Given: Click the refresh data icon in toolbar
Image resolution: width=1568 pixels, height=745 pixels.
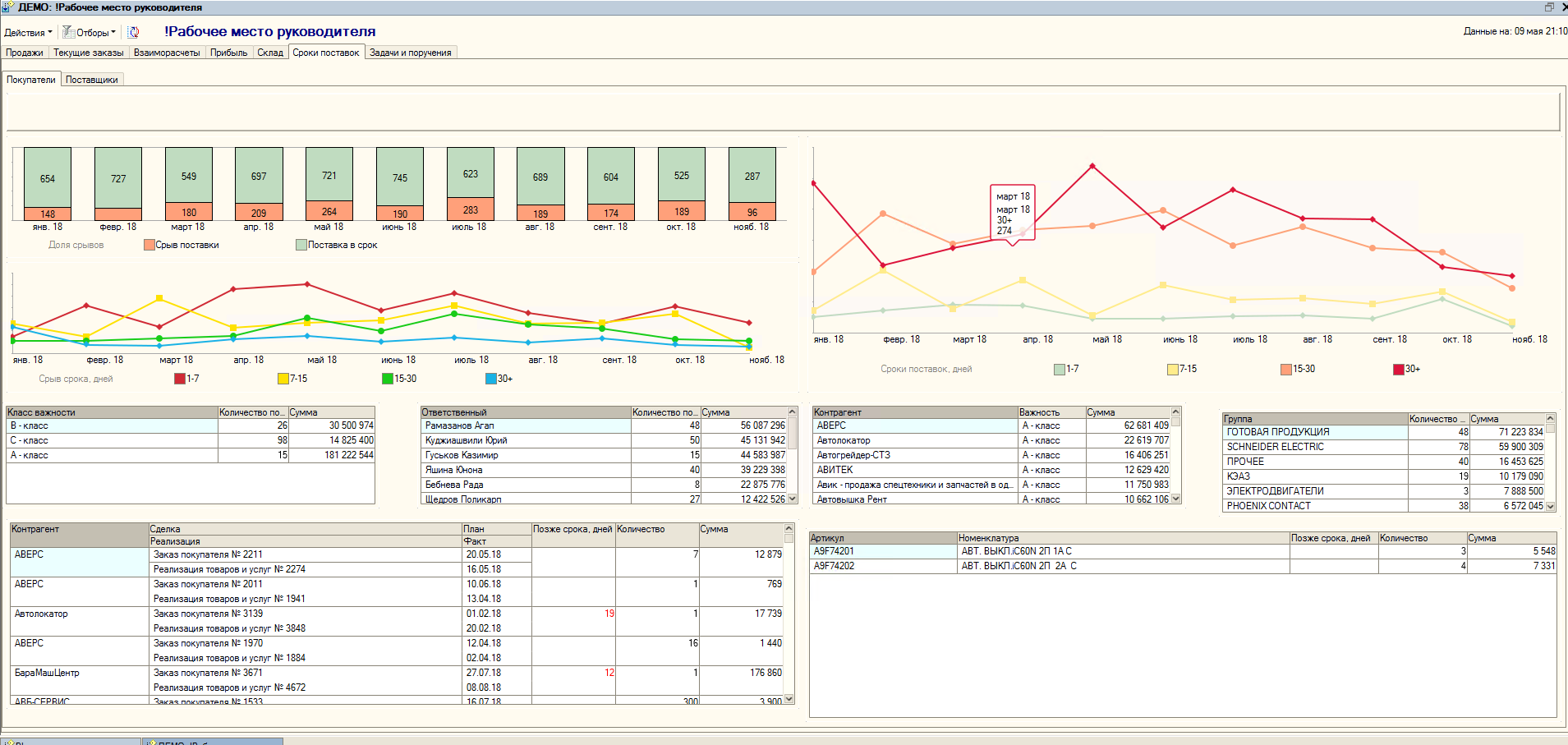Looking at the screenshot, I should 133,32.
